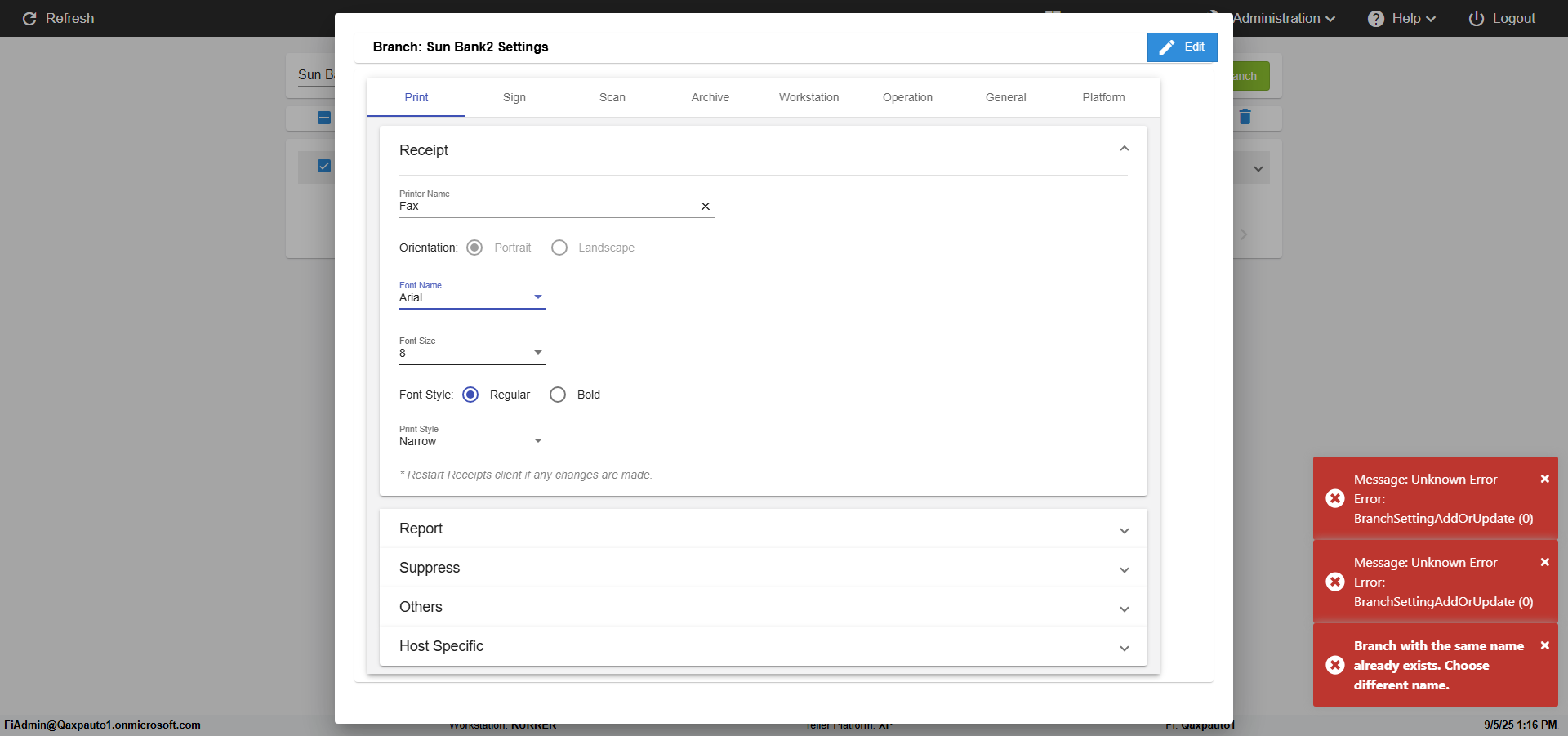Viewport: 1568px width, 736px height.
Task: Click the blue trash delete icon
Action: 1245,118
